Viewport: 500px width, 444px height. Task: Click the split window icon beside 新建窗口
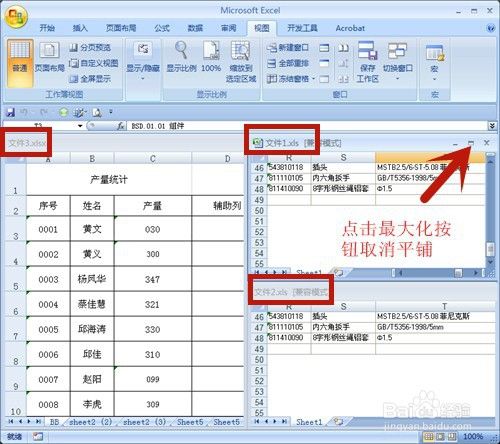pyautogui.click(x=324, y=48)
